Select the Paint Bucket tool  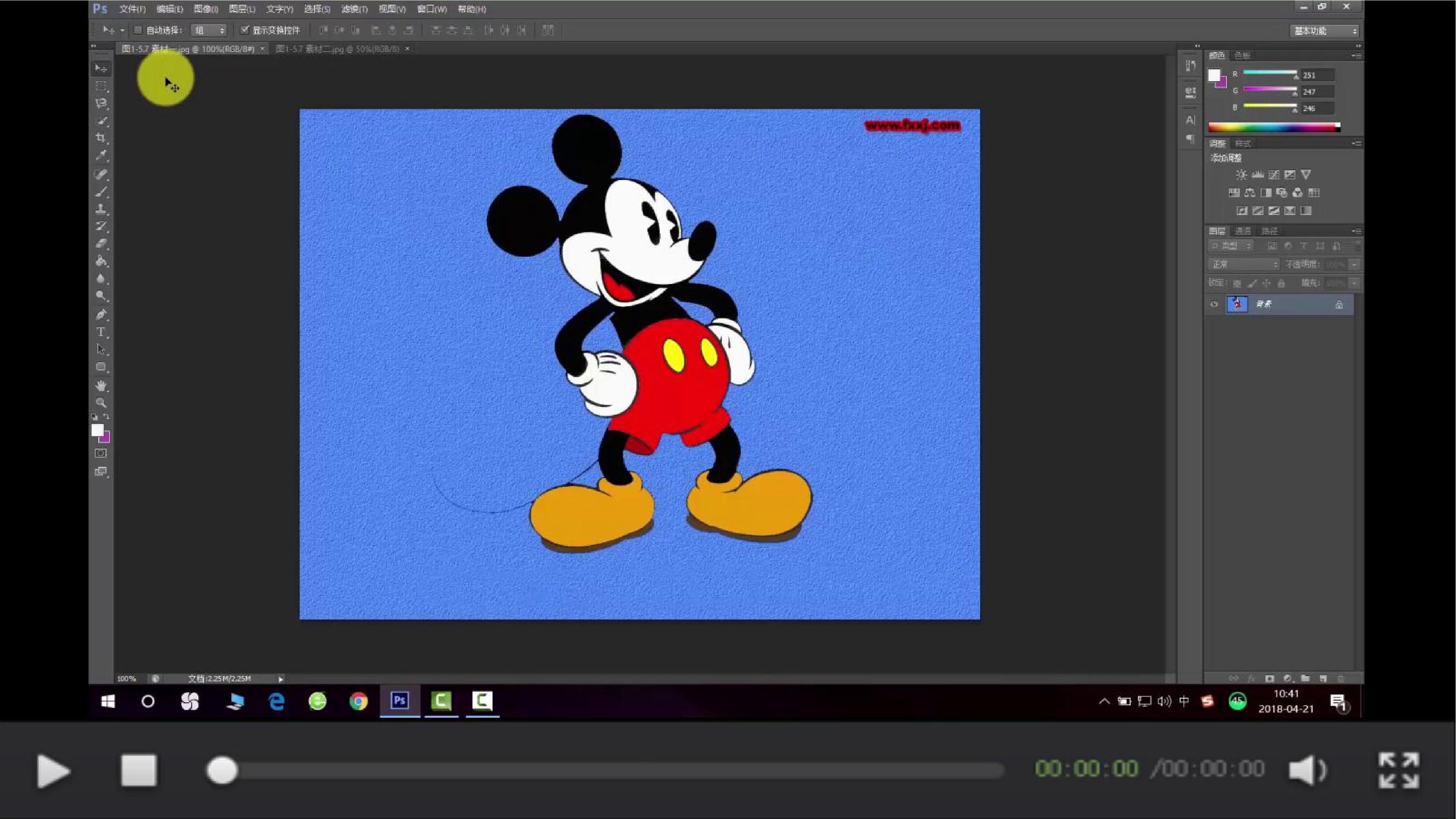point(101,261)
